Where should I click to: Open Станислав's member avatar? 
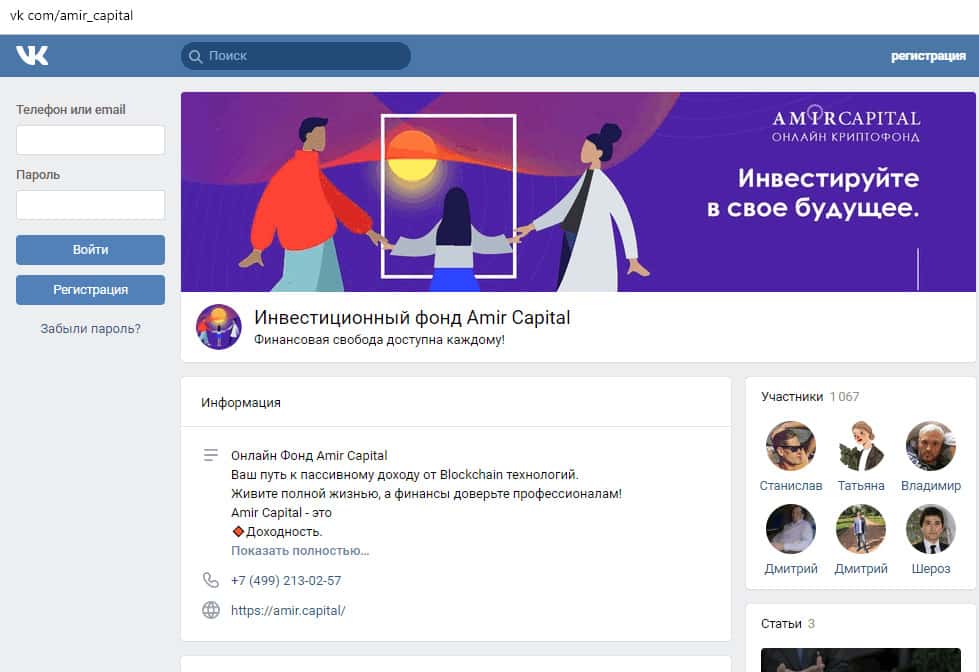[790, 446]
